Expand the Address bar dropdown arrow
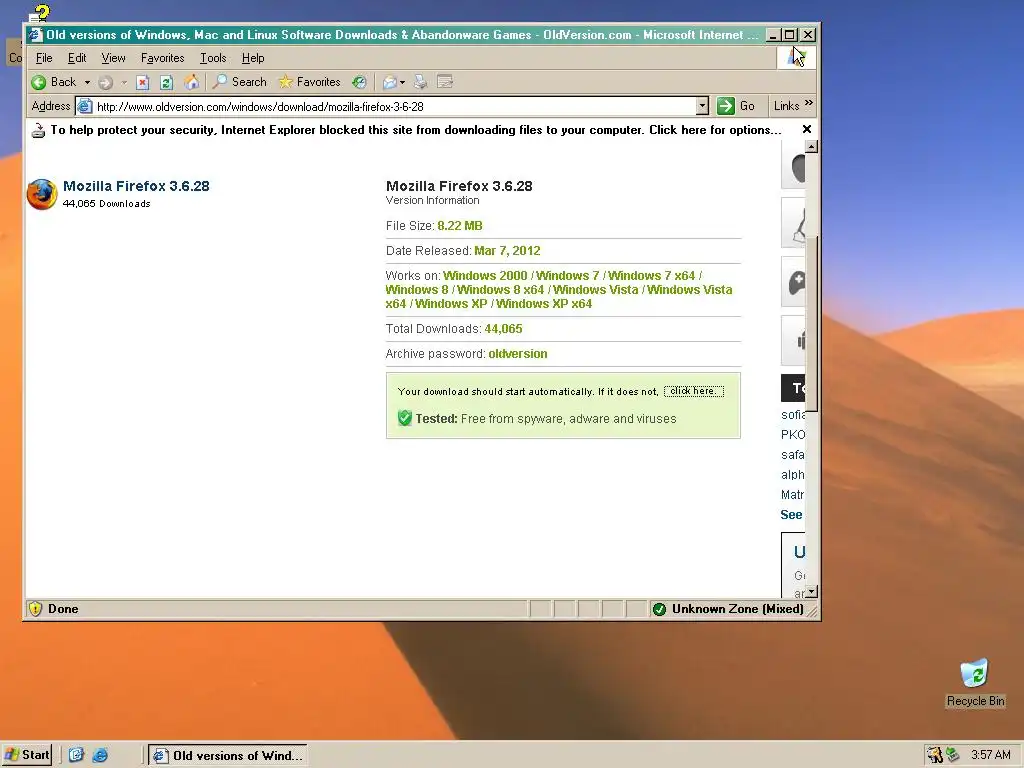This screenshot has width=1024, height=768. pos(702,106)
